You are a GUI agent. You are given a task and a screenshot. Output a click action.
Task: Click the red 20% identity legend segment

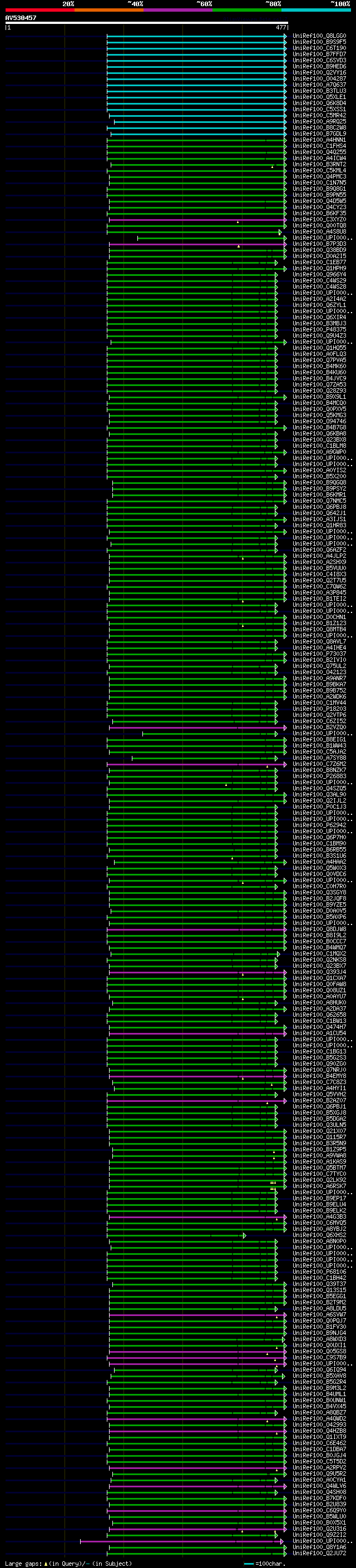tap(39, 10)
